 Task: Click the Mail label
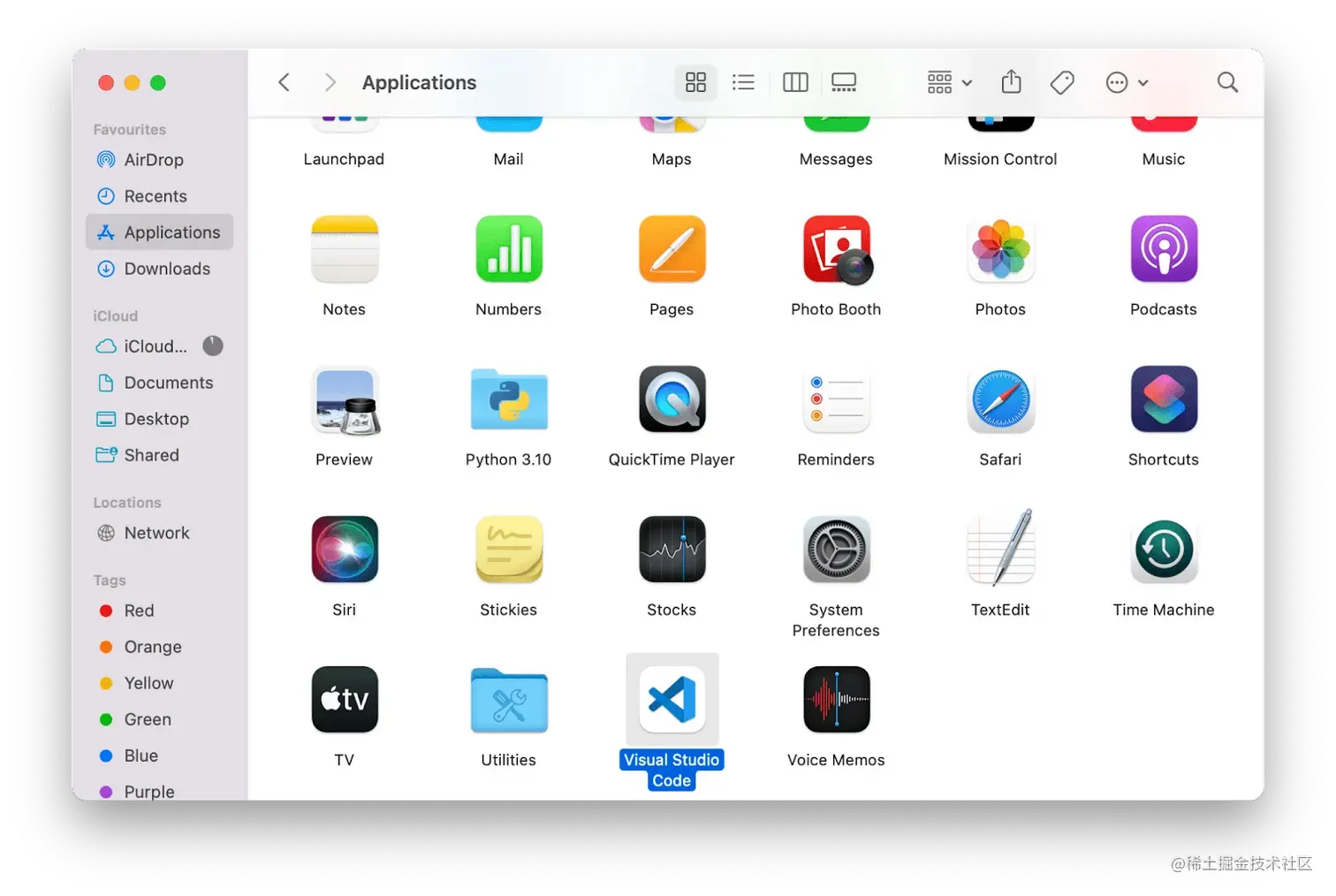[x=508, y=159]
